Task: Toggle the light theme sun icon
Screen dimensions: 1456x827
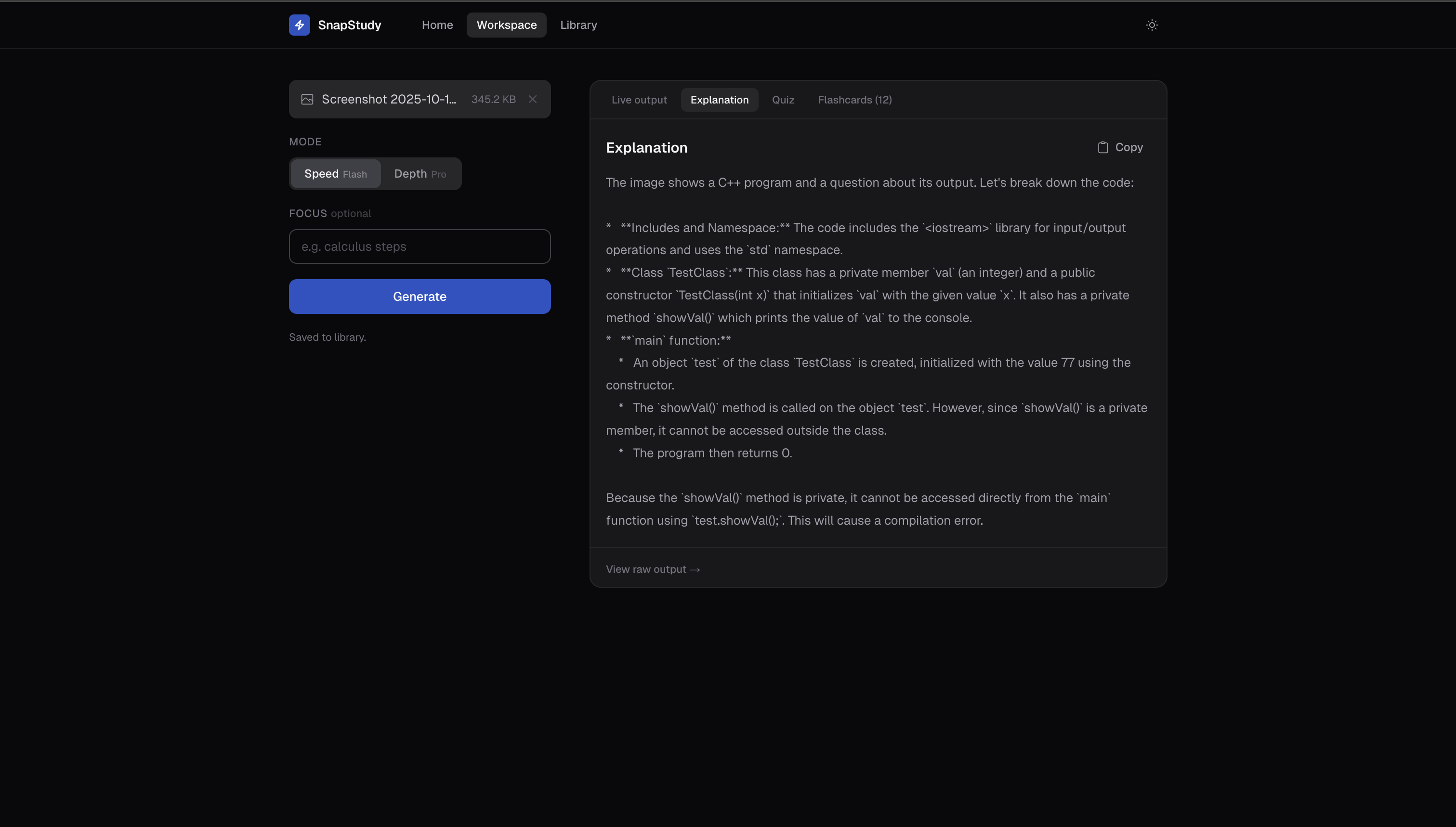Action: click(1152, 25)
